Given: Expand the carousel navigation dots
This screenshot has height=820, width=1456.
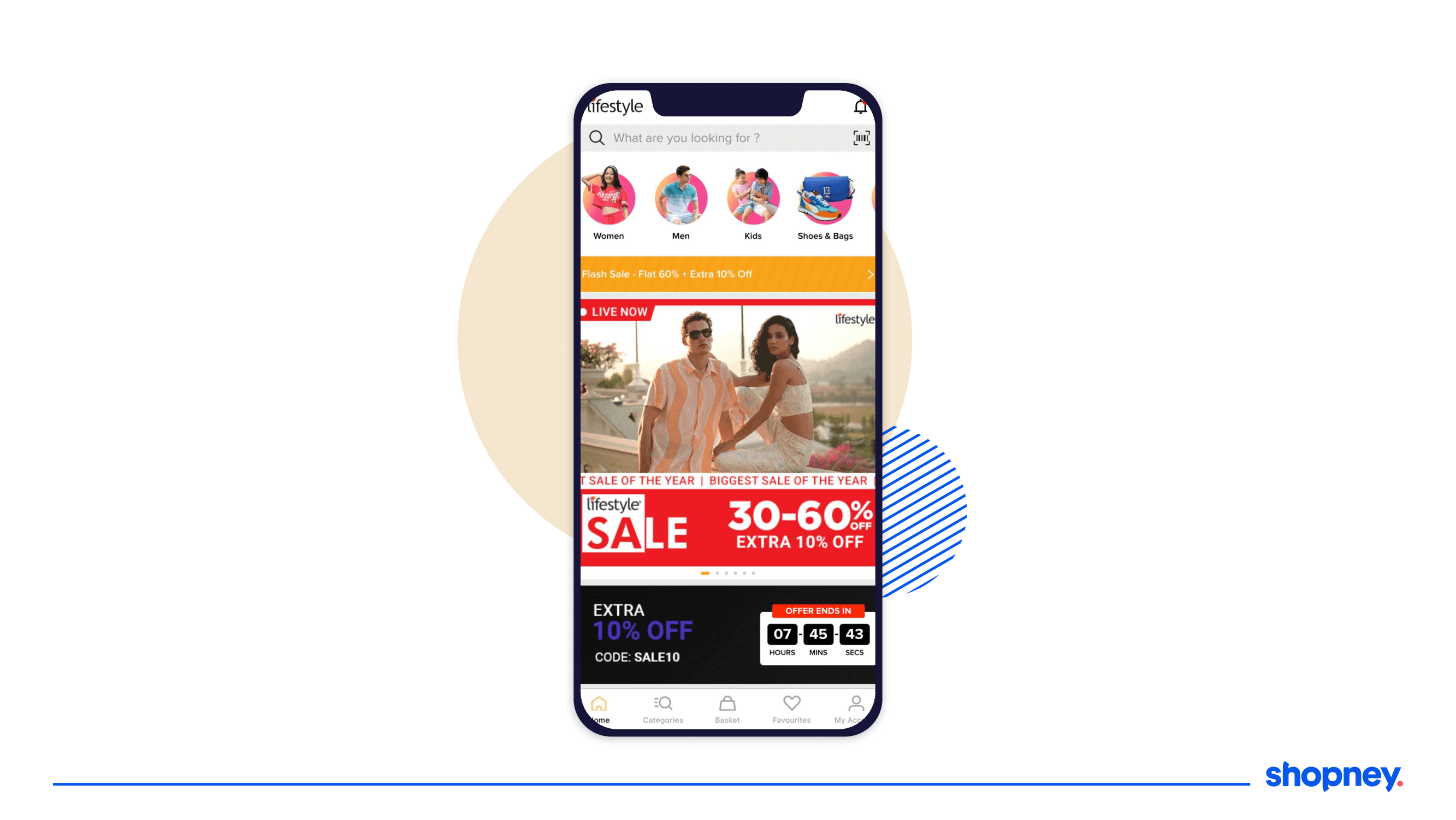Looking at the screenshot, I should pyautogui.click(x=726, y=573).
